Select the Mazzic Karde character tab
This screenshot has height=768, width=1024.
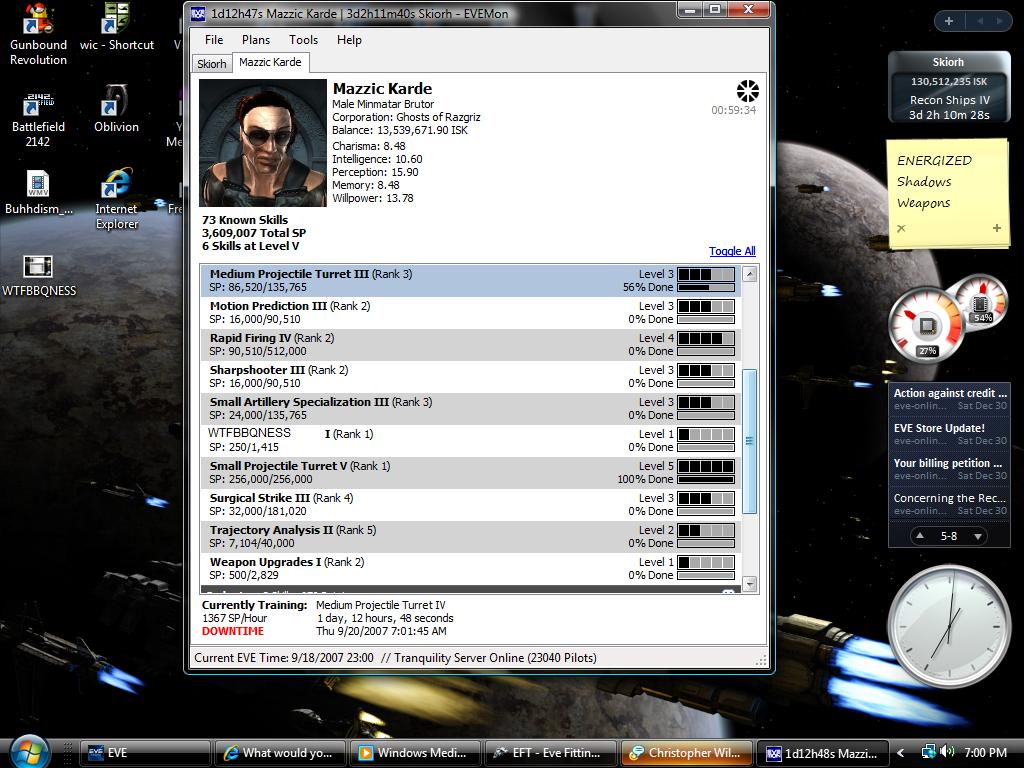coord(270,62)
